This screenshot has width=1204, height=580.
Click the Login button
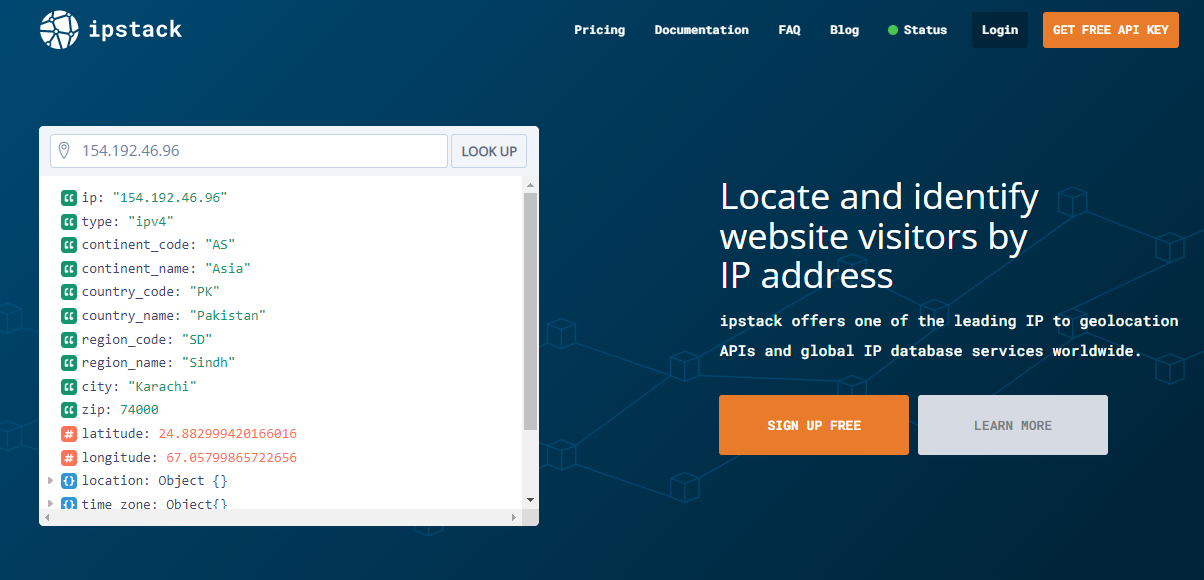click(x=1000, y=30)
